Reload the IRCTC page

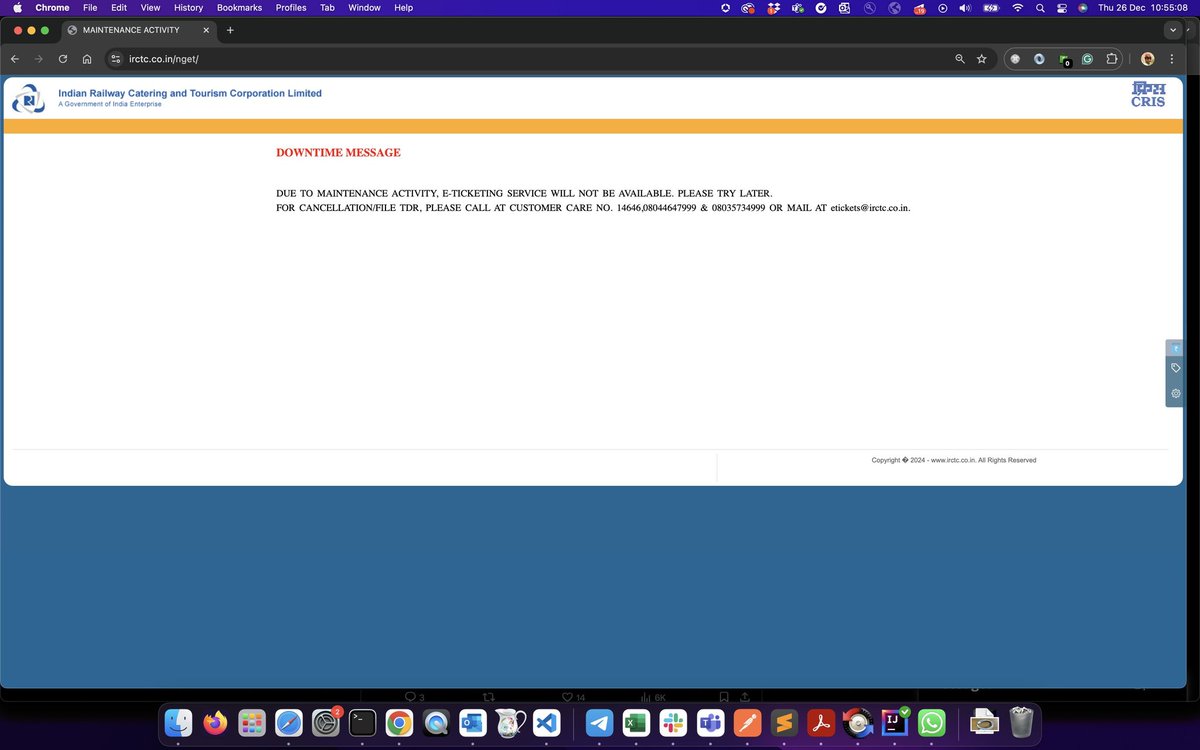(63, 59)
